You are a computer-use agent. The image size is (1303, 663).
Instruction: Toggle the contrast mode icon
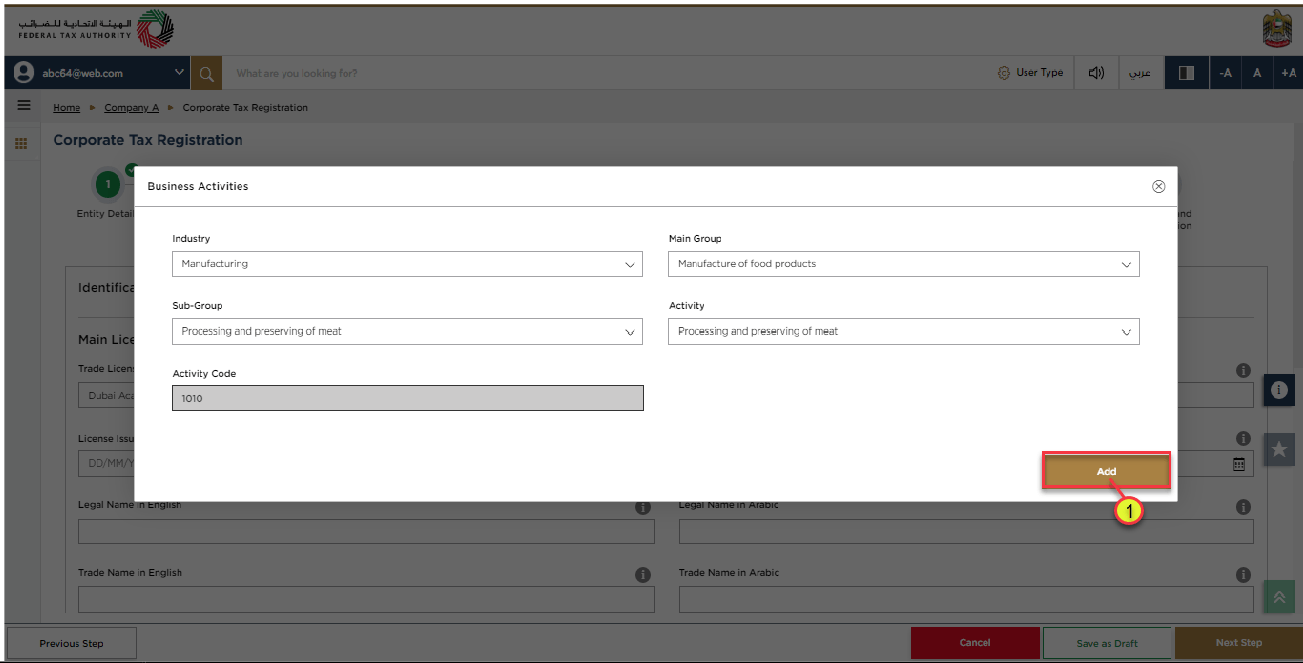[x=1187, y=73]
